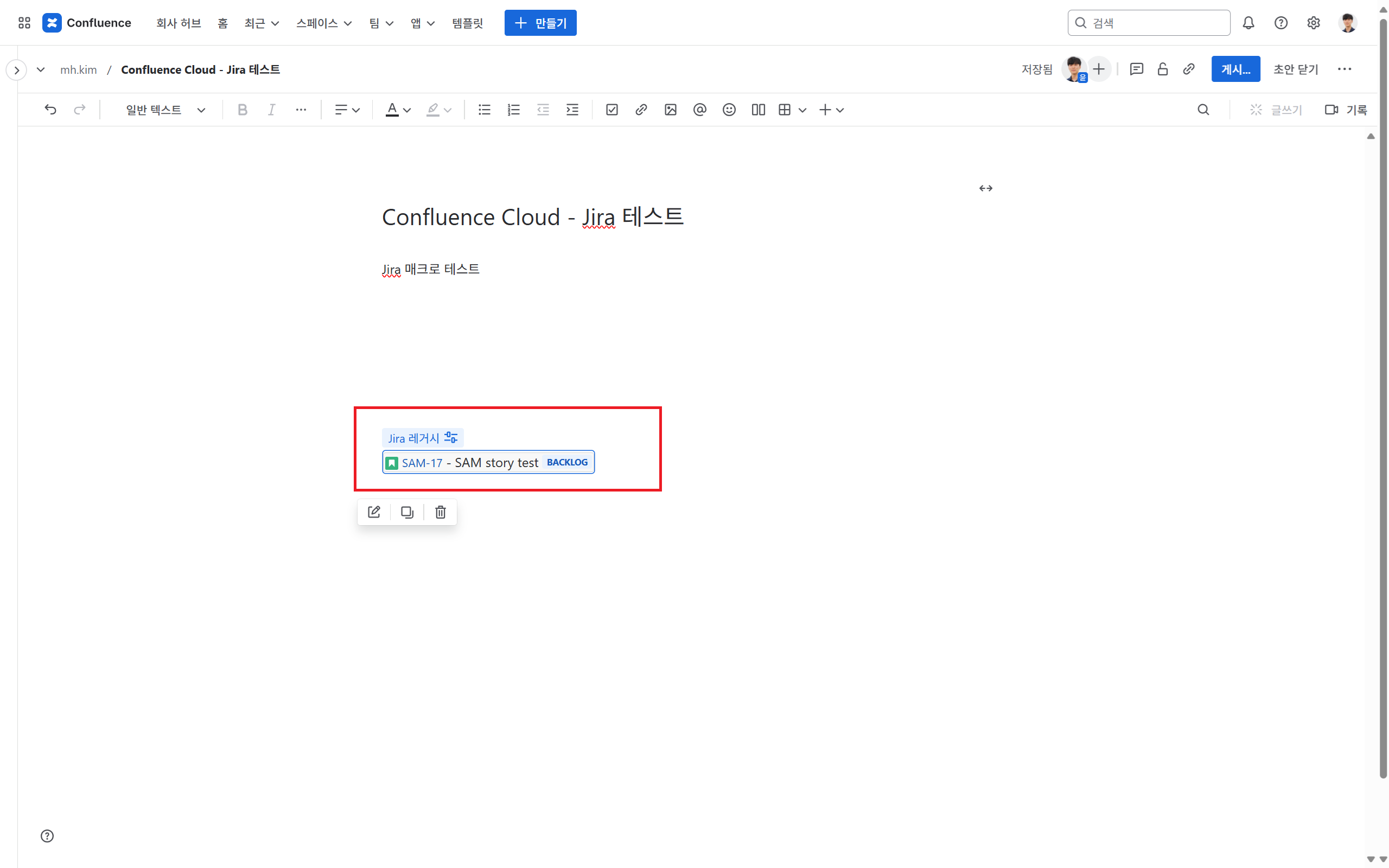Insert a link from the toolbar
Image resolution: width=1389 pixels, height=868 pixels.
click(x=641, y=110)
